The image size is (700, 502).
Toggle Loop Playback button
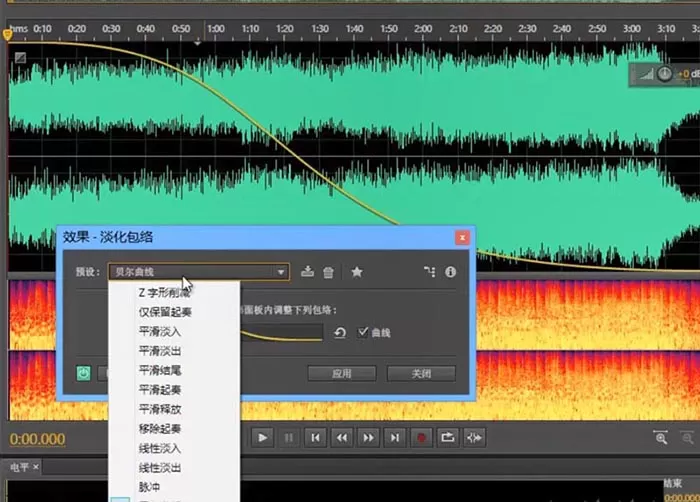[447, 438]
